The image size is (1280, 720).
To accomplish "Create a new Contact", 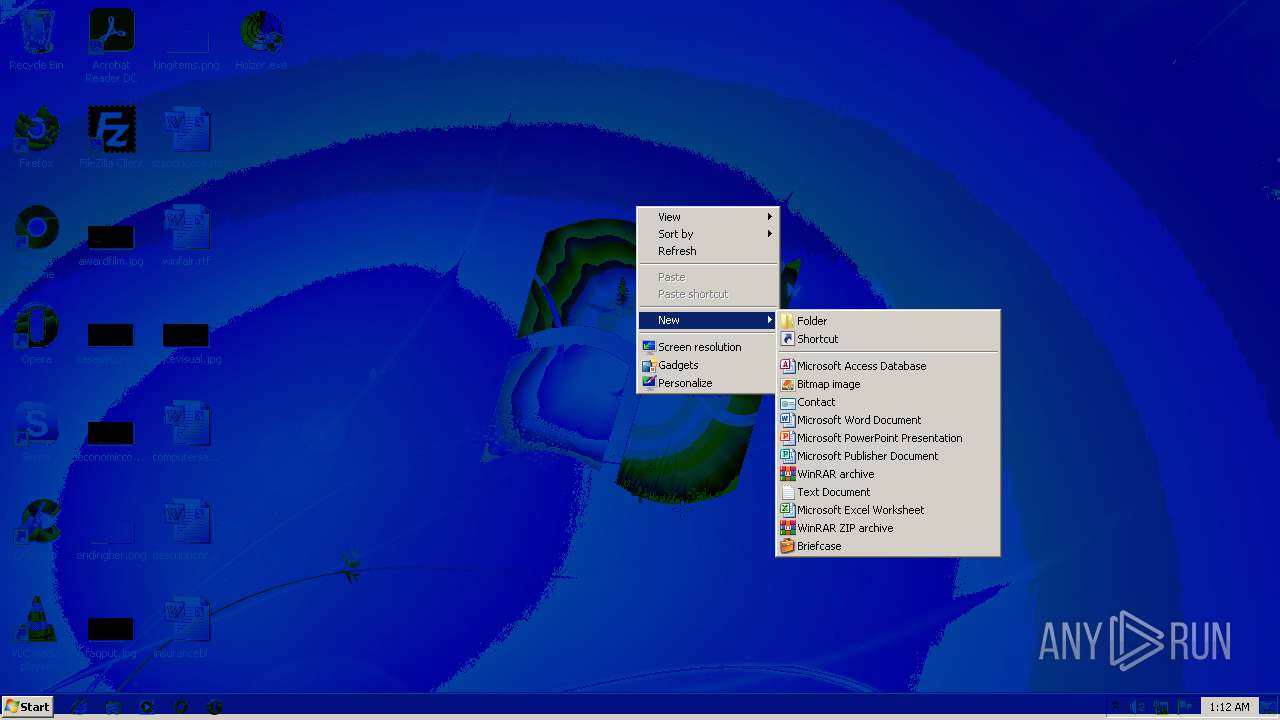I will tap(888, 402).
